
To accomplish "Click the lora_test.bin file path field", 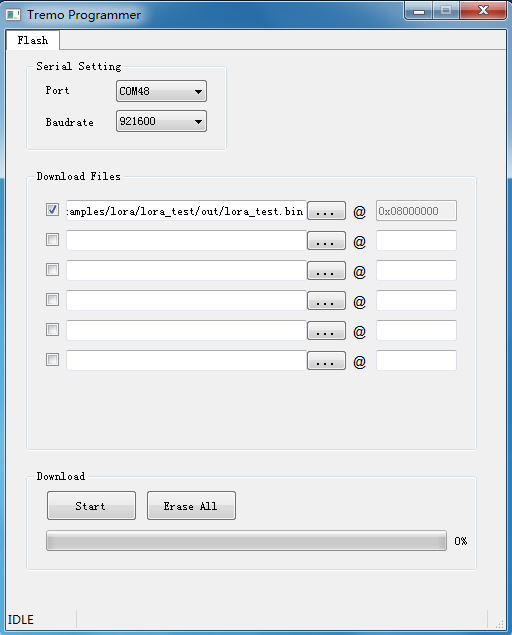I will (x=186, y=211).
